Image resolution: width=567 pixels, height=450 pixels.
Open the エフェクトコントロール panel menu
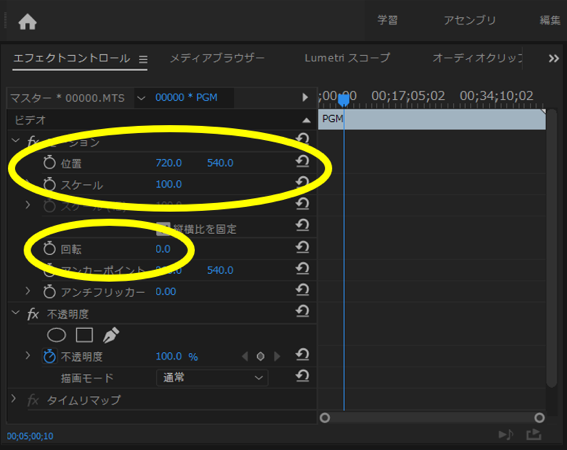[143, 59]
